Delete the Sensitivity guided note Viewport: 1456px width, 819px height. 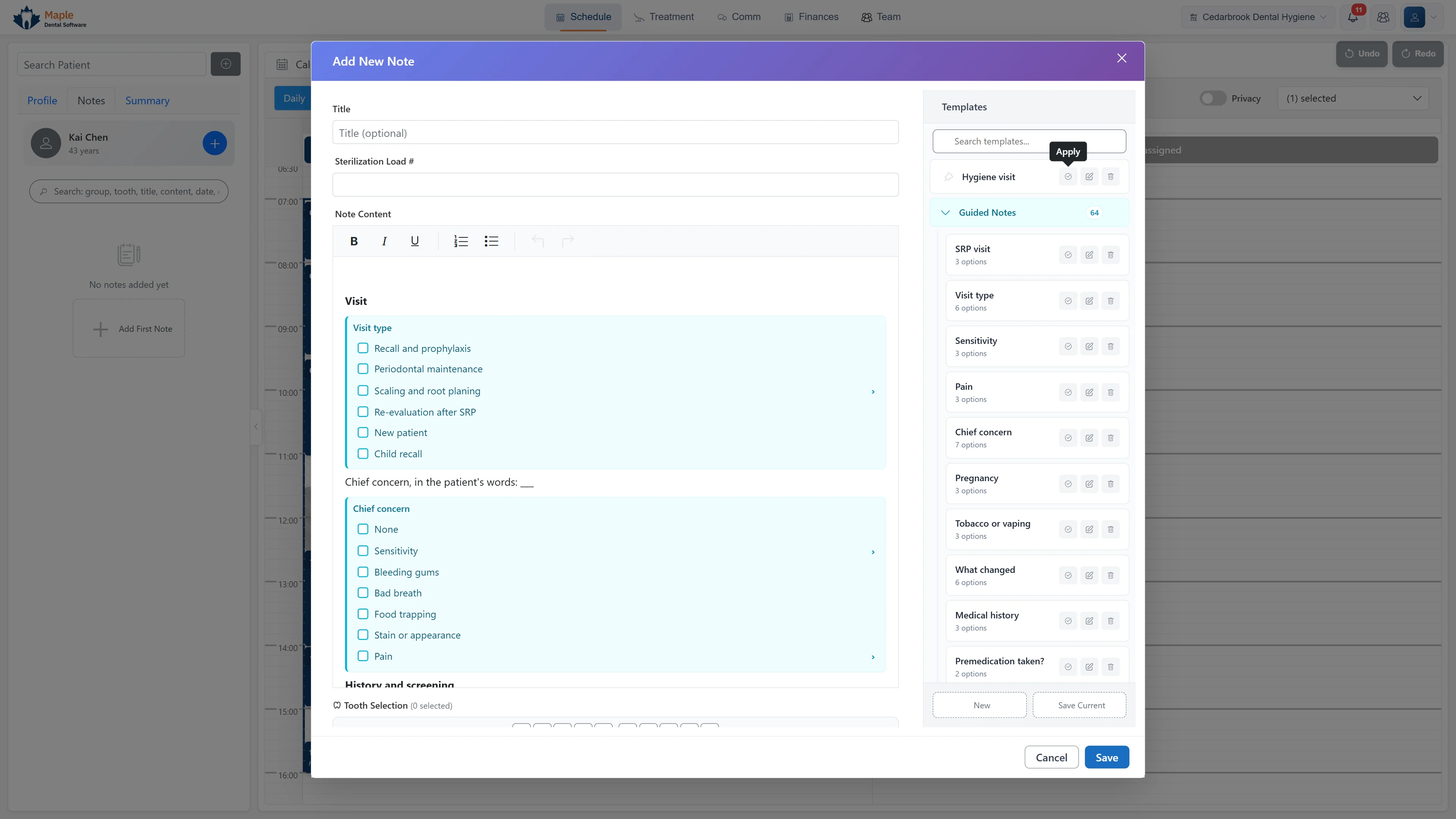(1111, 347)
